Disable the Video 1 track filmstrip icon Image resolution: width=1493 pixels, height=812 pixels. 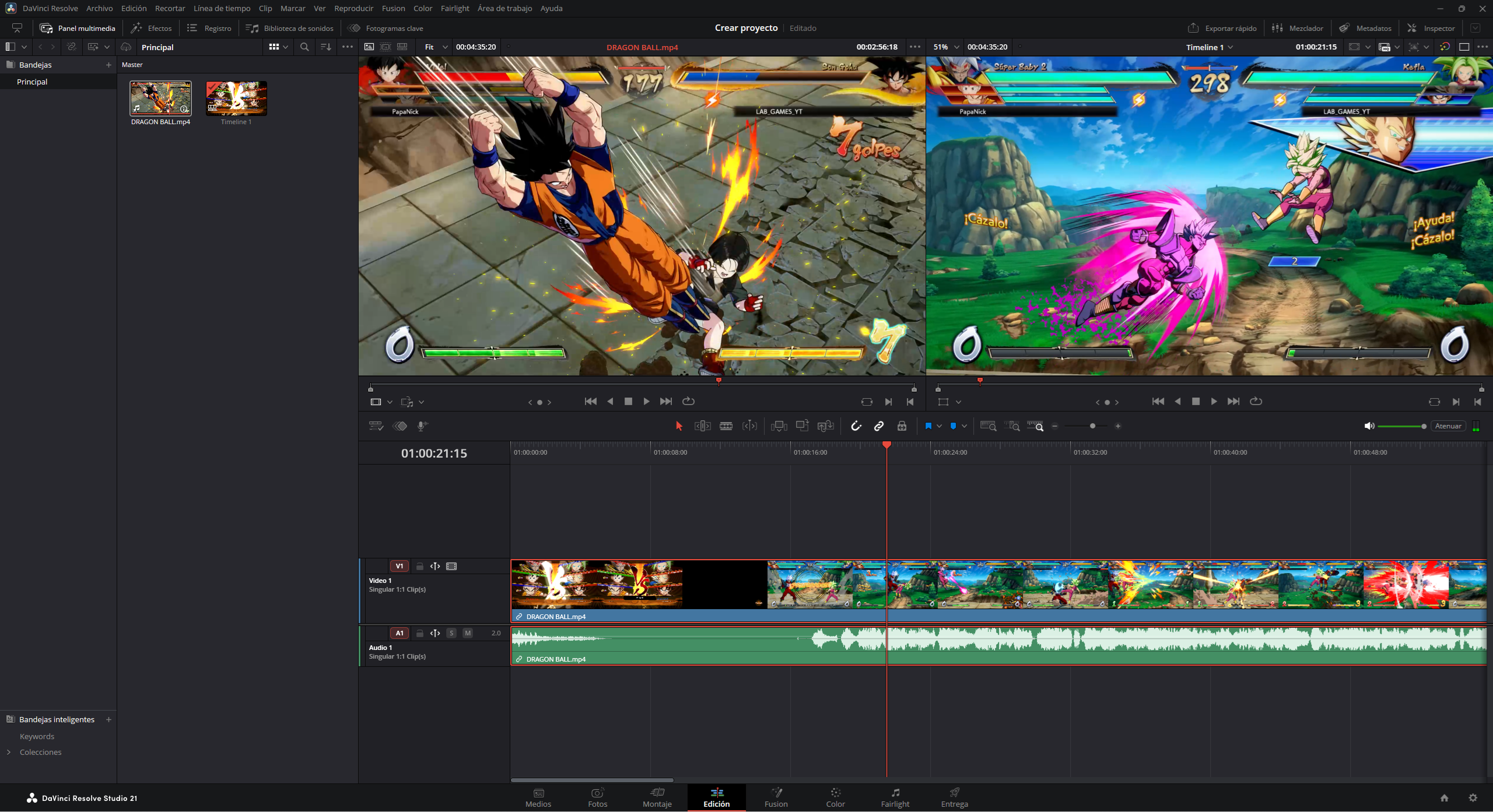[451, 566]
